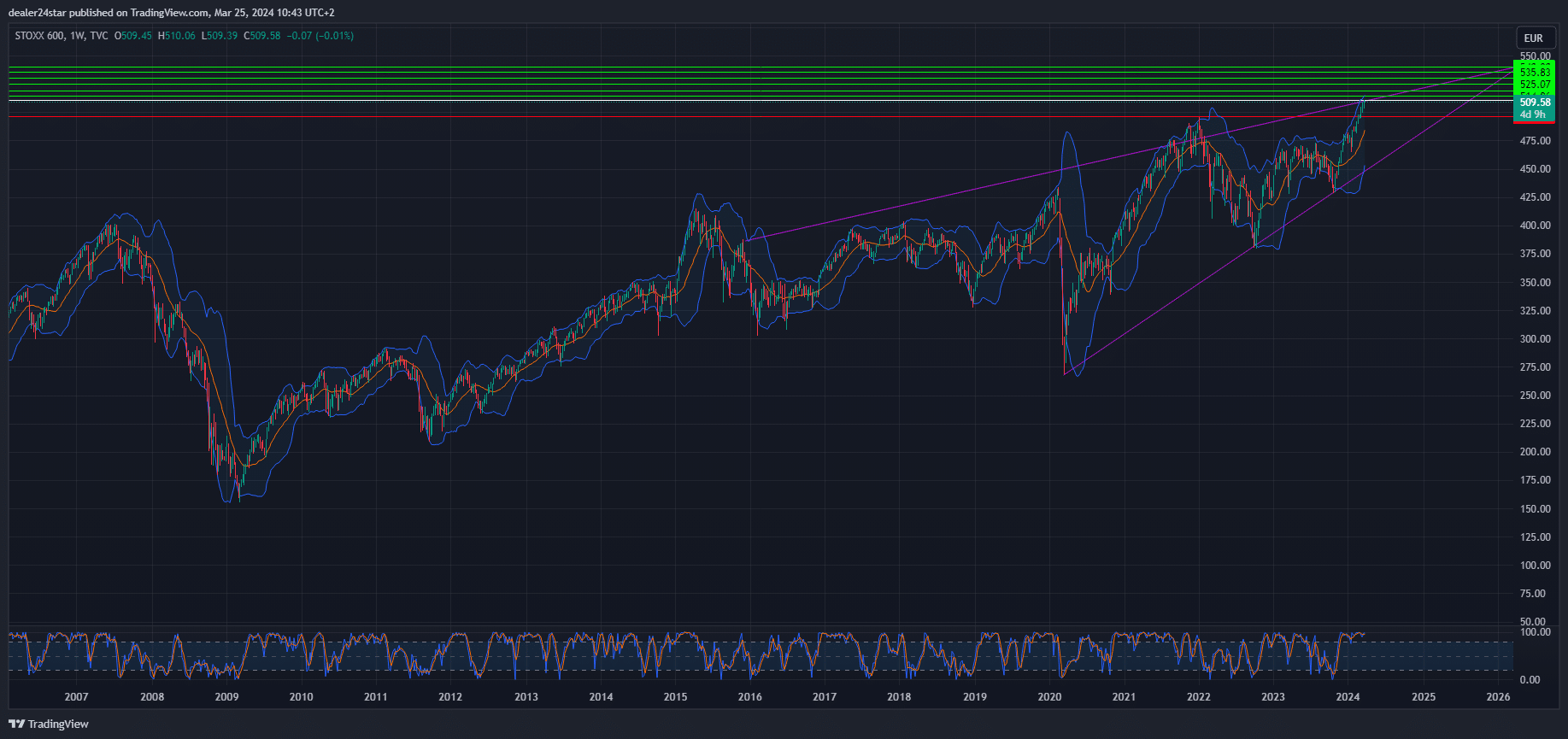
Task: Click the open value O509.45
Action: click(x=133, y=36)
